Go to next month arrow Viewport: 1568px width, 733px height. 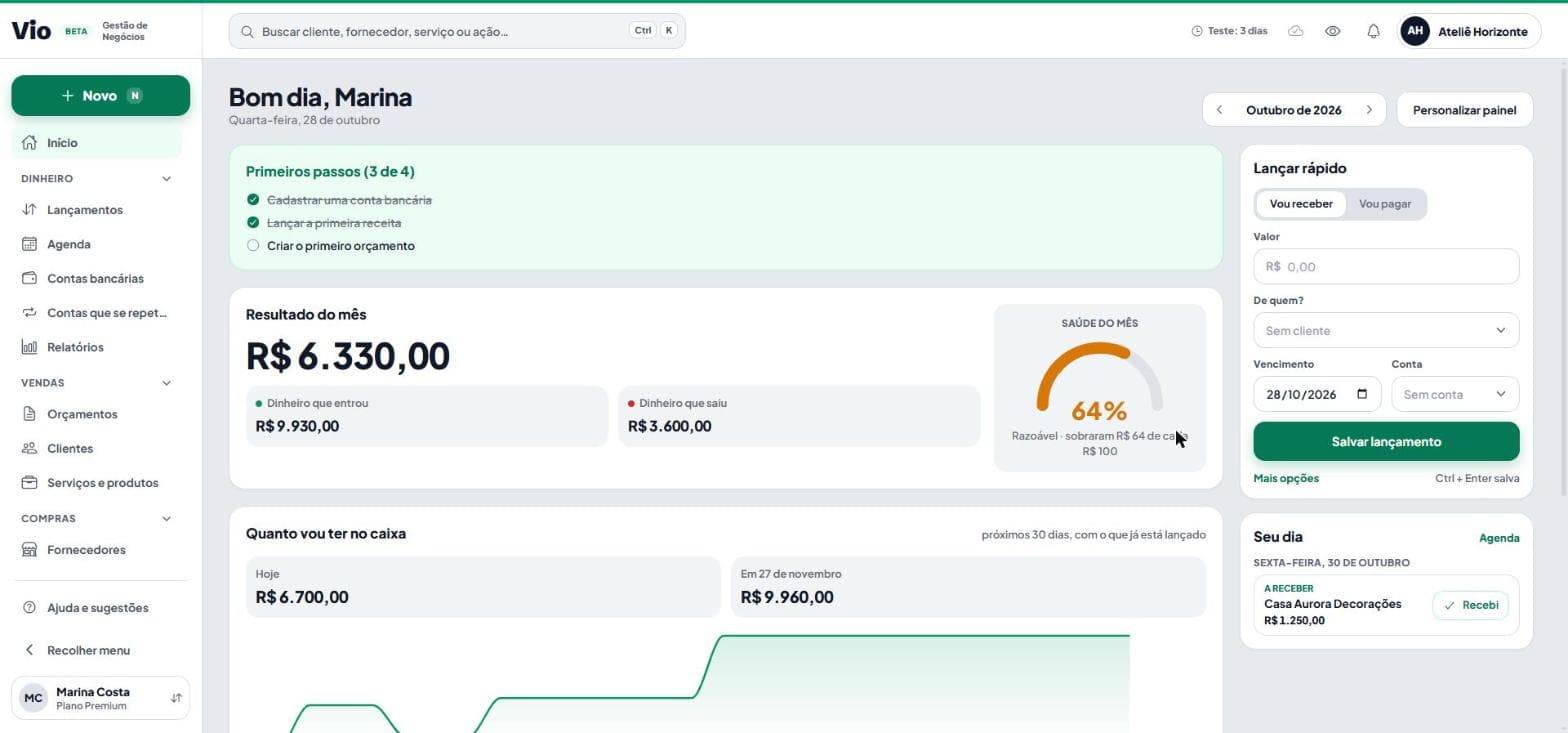click(1369, 110)
